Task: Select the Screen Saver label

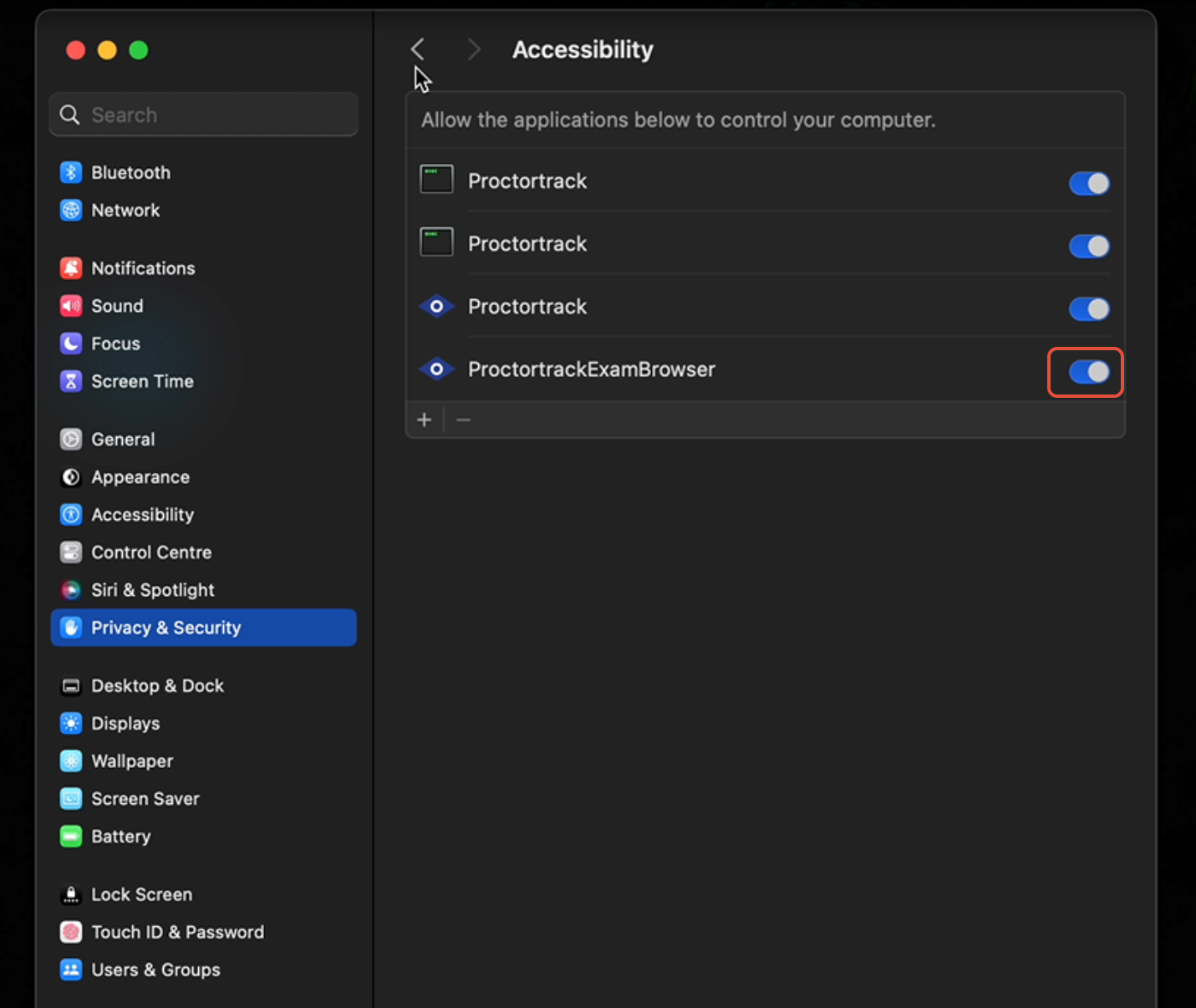Action: (145, 798)
